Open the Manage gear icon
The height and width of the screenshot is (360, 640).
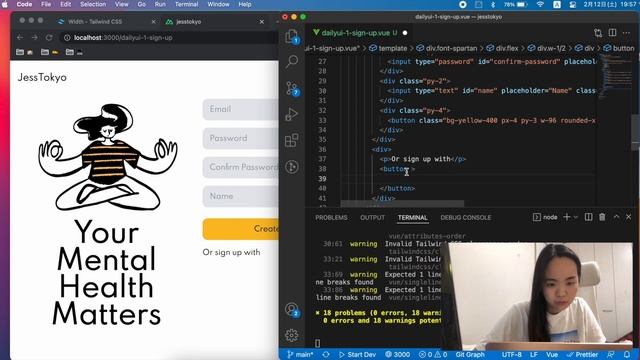point(291,335)
